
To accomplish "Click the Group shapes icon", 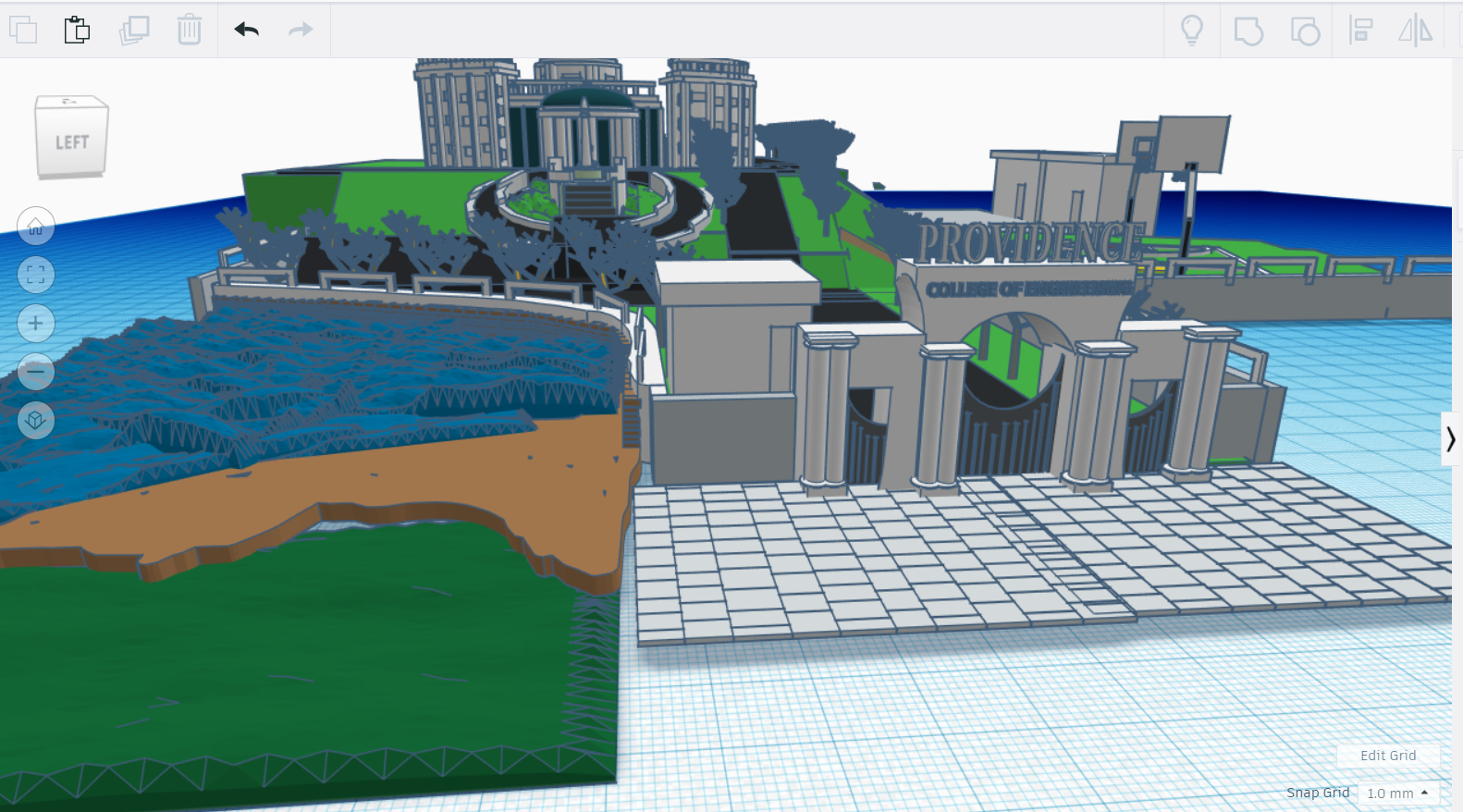I will tap(1248, 31).
